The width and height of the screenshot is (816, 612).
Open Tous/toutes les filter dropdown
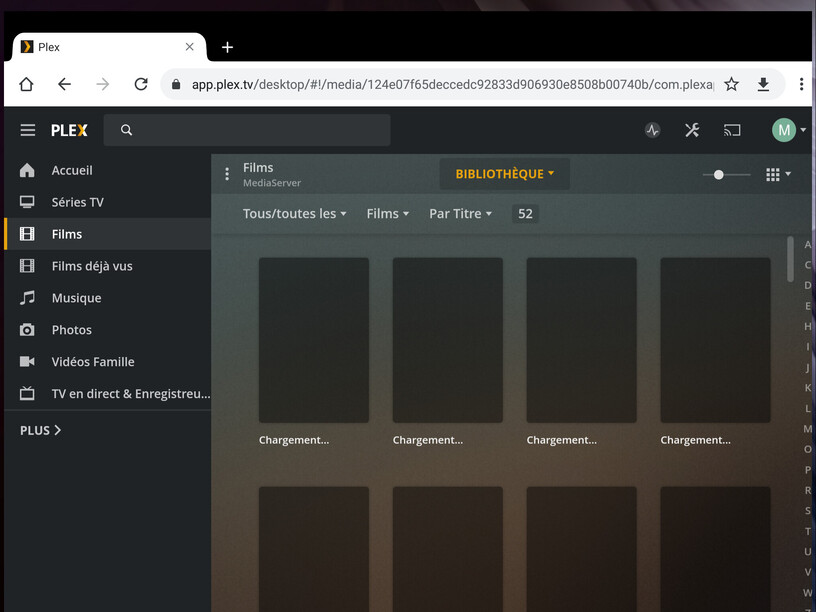pyautogui.click(x=295, y=213)
